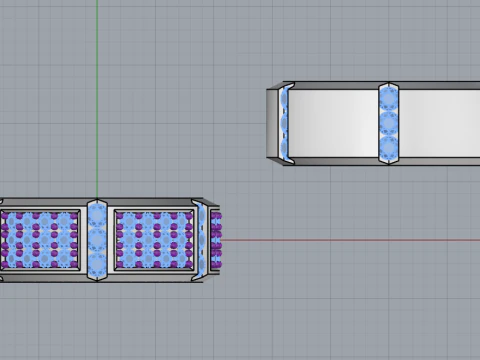Select bottom gem in upper band's center strip
The height and width of the screenshot is (360, 480).
pyautogui.click(x=388, y=147)
